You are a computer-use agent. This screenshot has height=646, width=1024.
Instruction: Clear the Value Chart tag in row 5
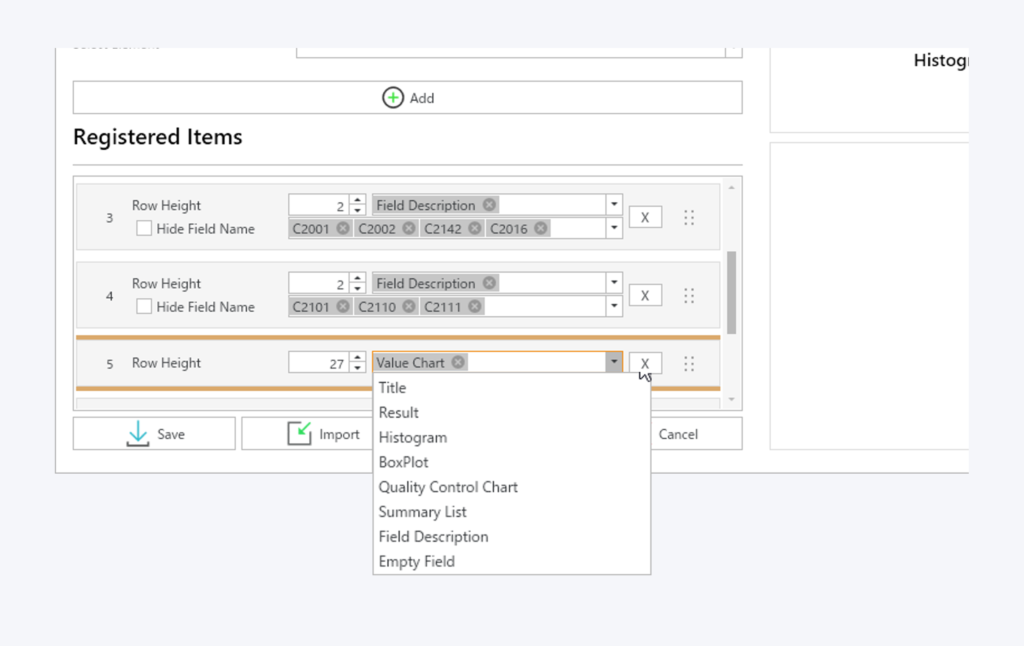coord(458,362)
